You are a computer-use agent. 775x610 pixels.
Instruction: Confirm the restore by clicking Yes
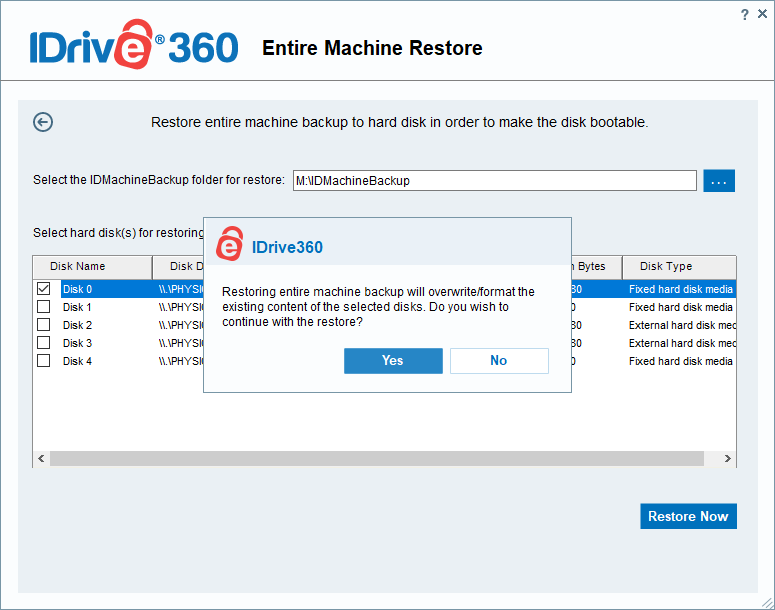click(393, 361)
